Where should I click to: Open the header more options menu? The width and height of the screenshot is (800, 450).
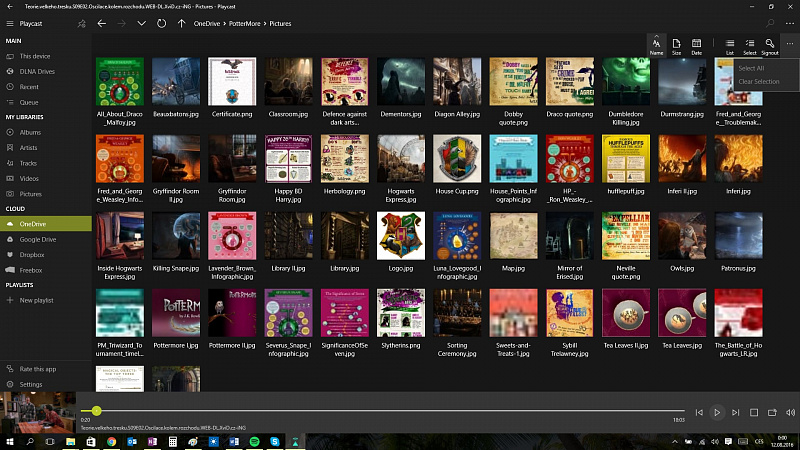click(x=790, y=23)
